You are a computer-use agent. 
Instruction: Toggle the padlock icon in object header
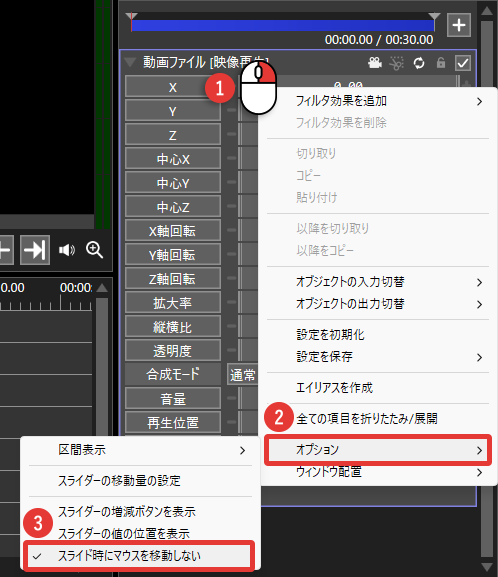coord(441,63)
